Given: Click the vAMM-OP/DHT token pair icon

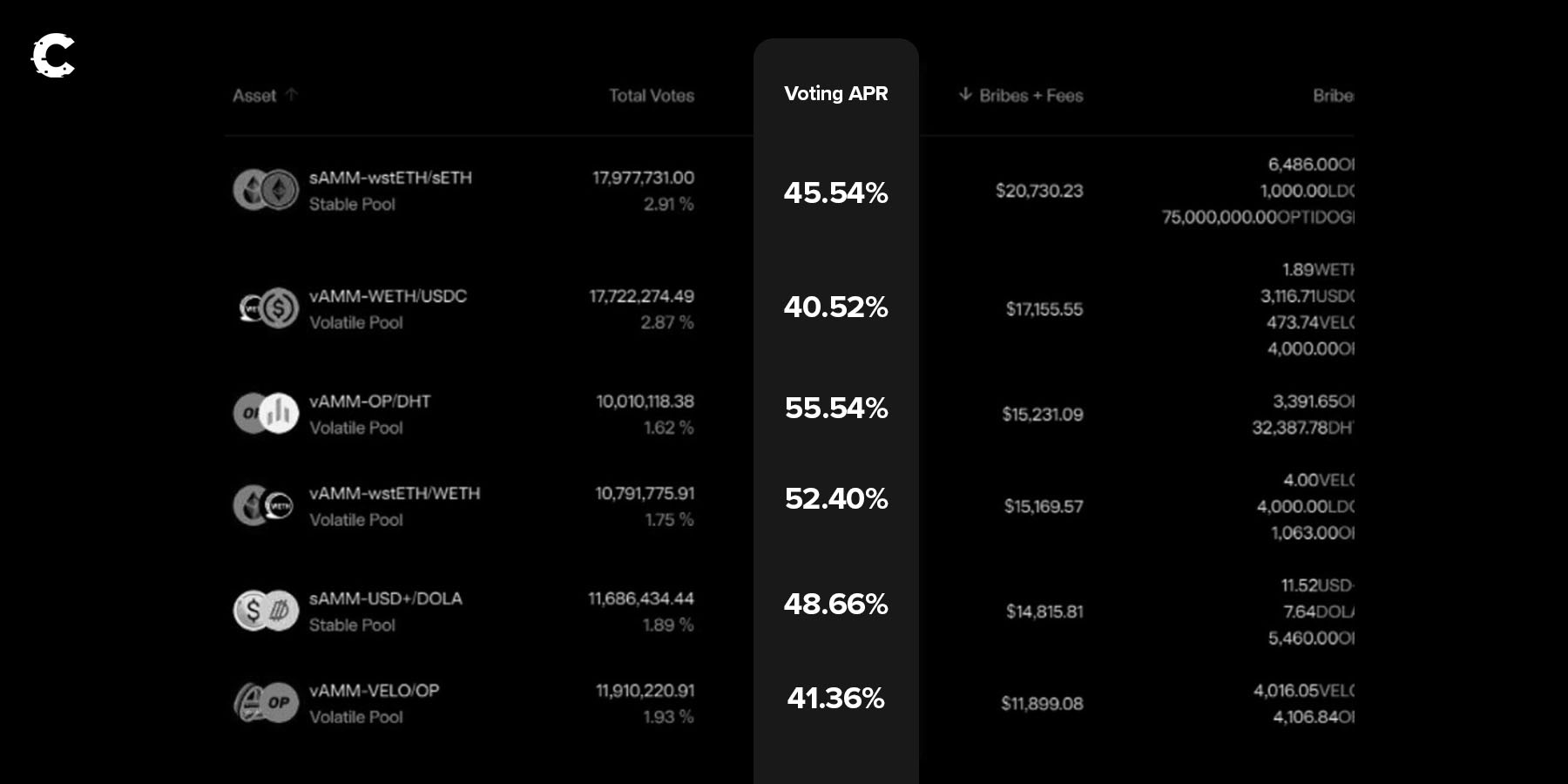Looking at the screenshot, I should 266,413.
